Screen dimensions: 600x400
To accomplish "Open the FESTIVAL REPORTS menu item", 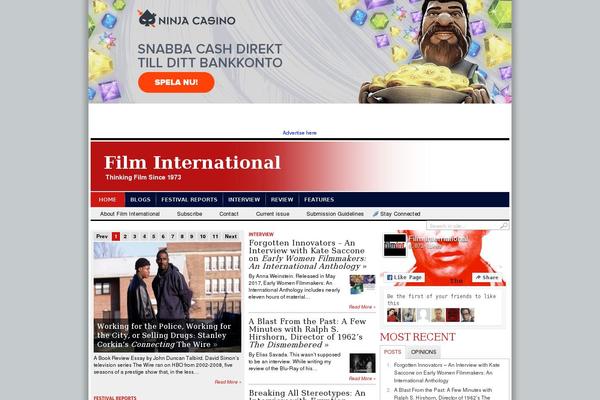I will 189,199.
